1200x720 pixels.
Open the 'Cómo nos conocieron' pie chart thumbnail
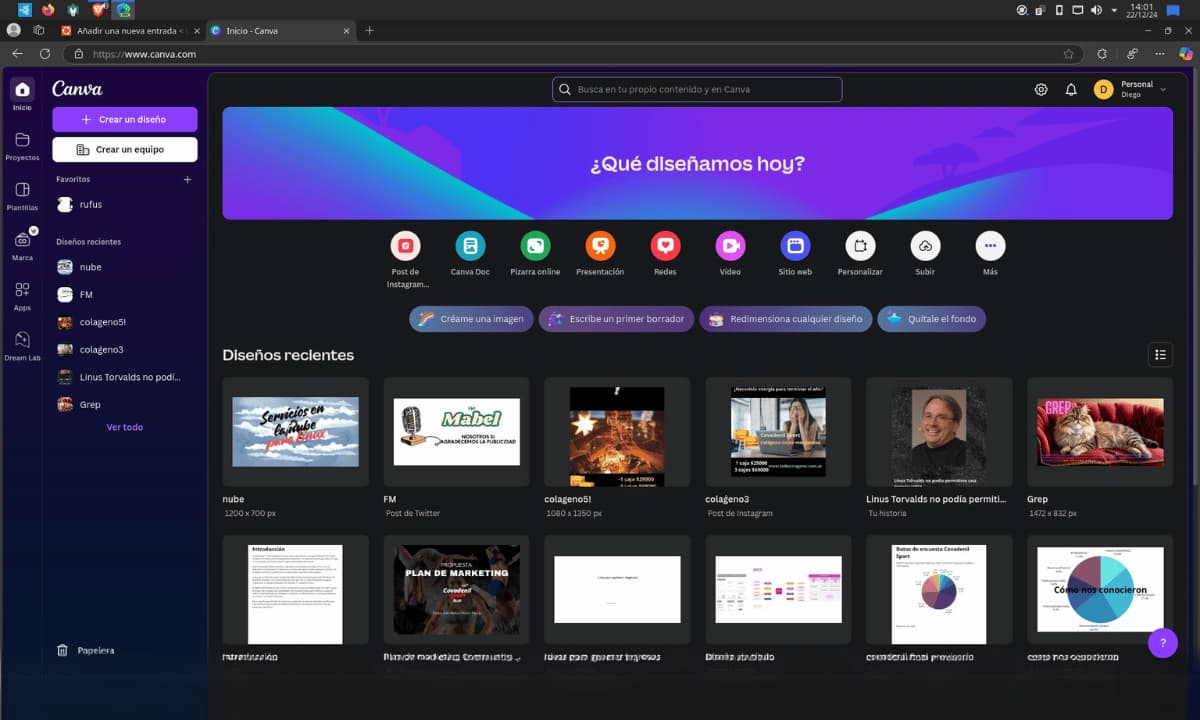[1100, 589]
